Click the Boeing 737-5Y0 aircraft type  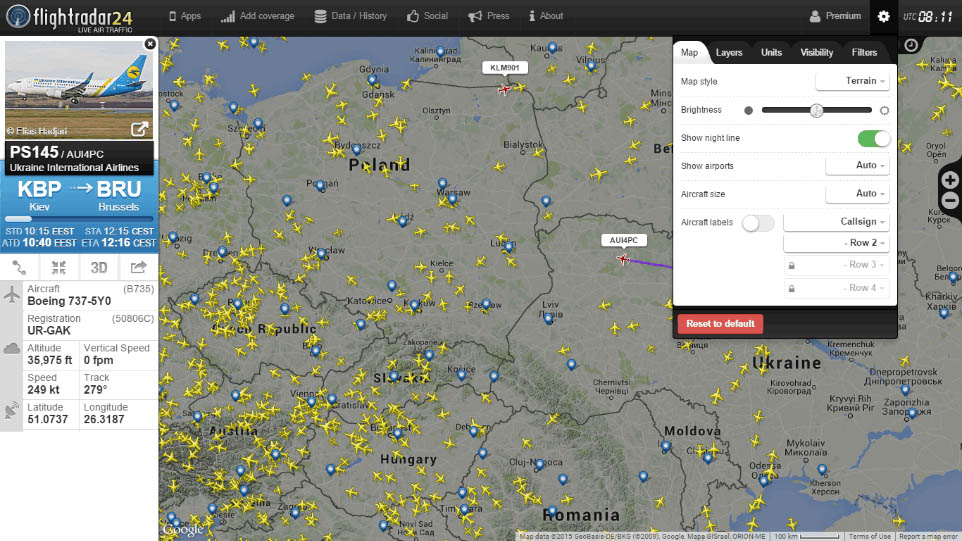pos(69,301)
